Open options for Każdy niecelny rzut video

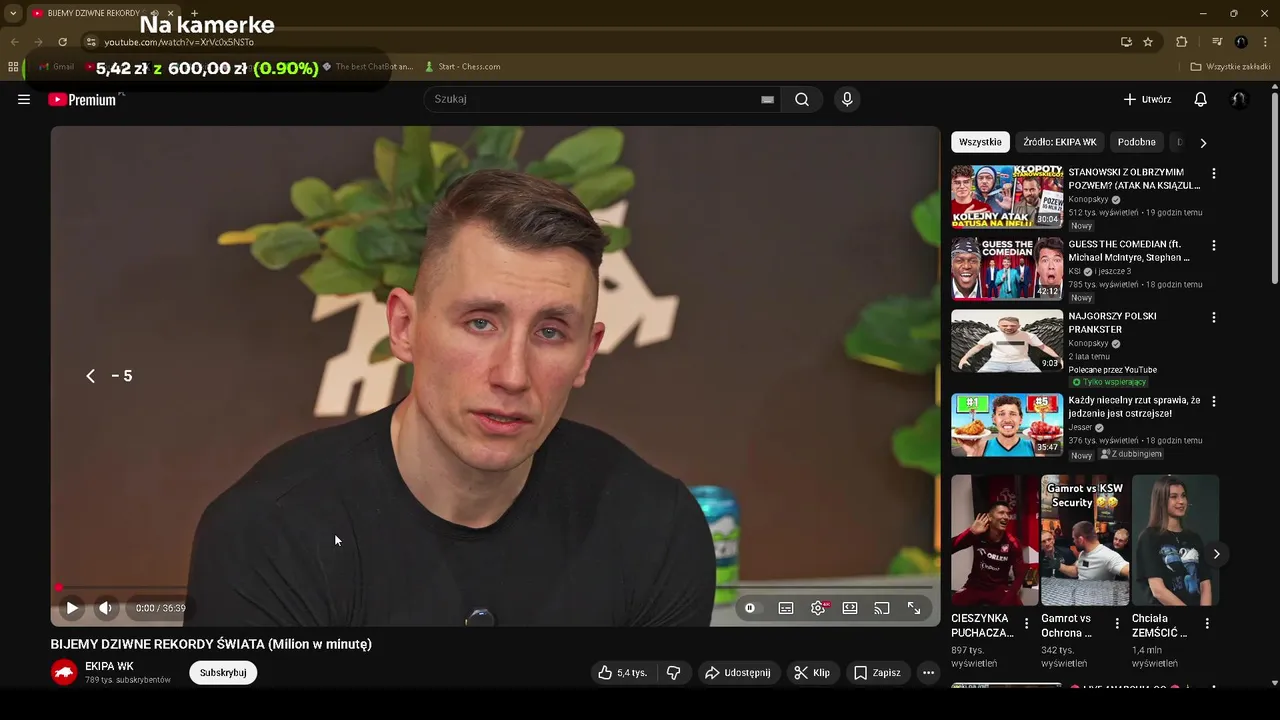point(1214,401)
